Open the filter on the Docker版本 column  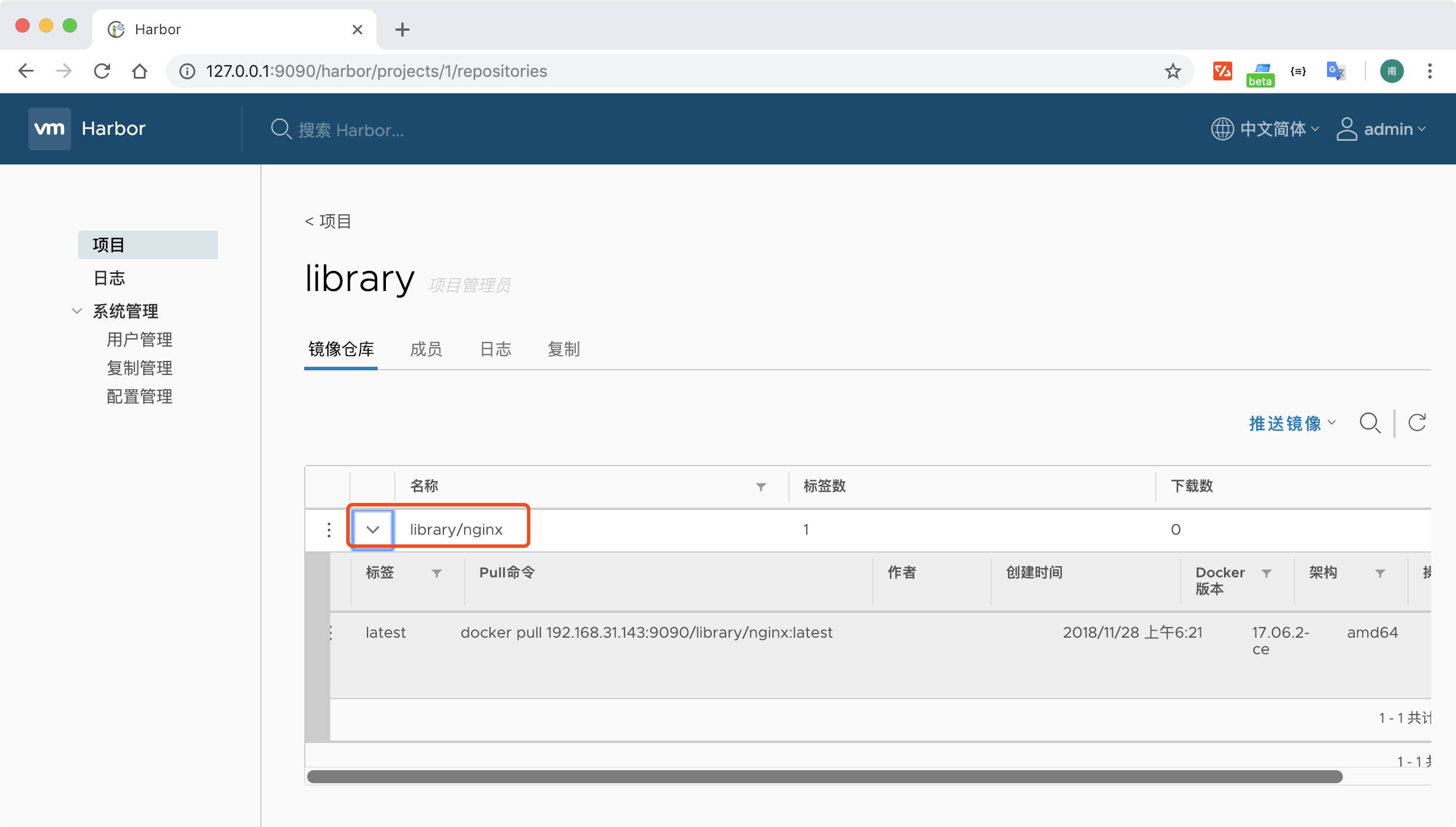coord(1267,573)
